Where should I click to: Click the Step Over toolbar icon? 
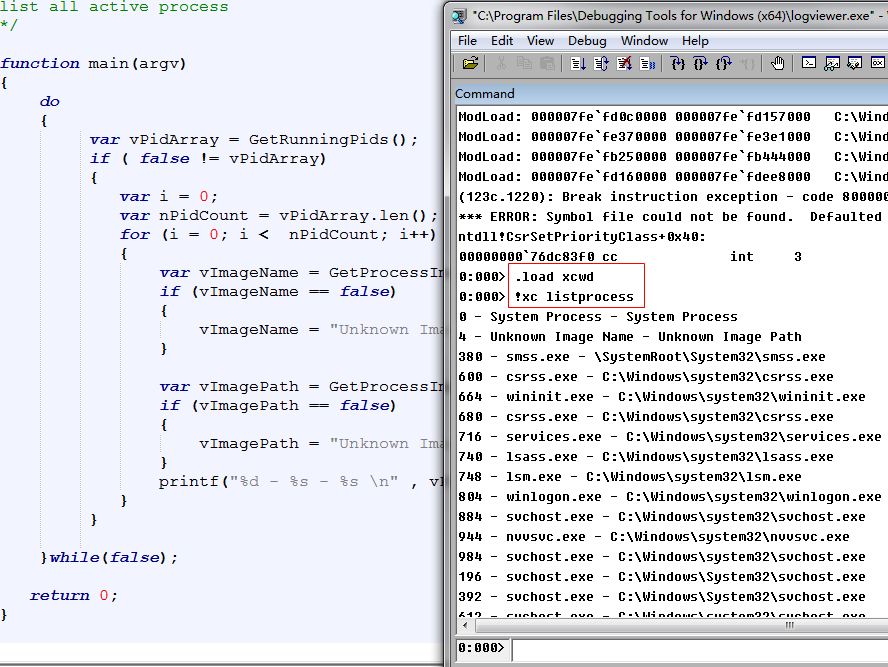coord(701,63)
